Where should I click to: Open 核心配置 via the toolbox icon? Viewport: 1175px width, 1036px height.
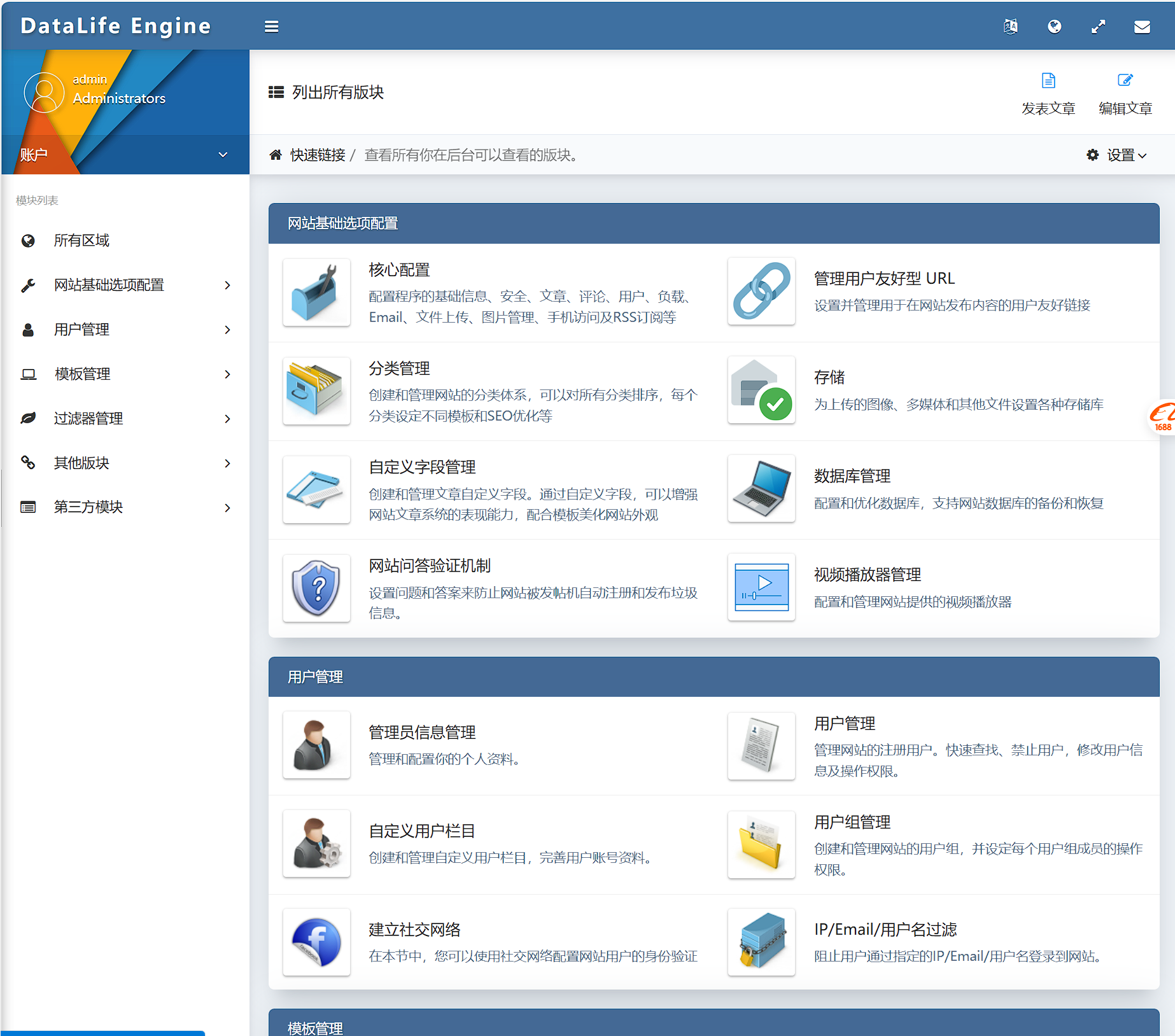[x=316, y=293]
